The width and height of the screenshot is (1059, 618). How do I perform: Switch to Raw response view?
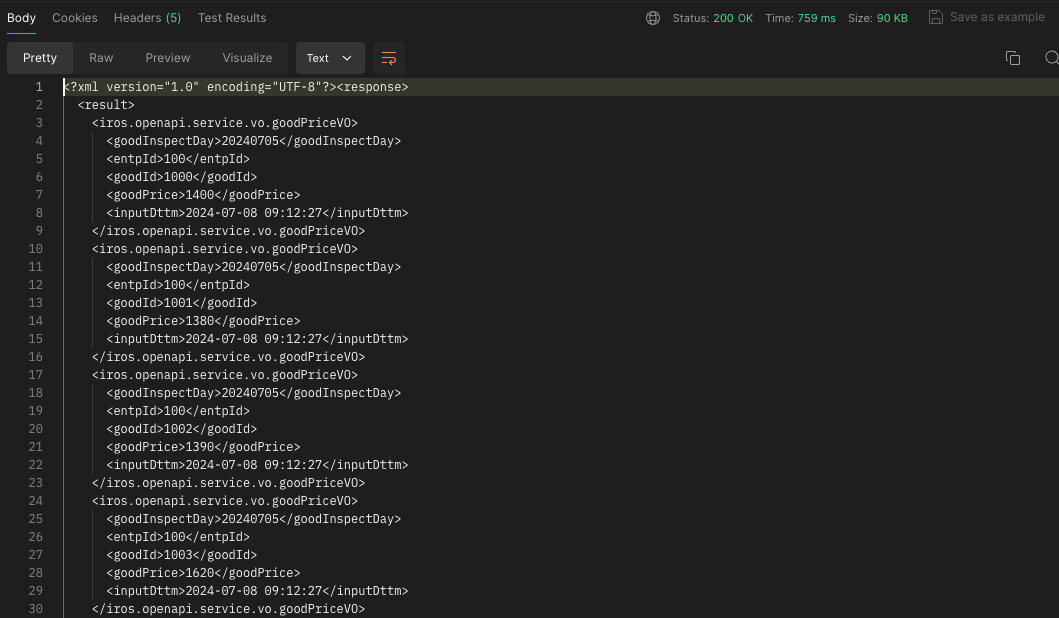coord(101,58)
